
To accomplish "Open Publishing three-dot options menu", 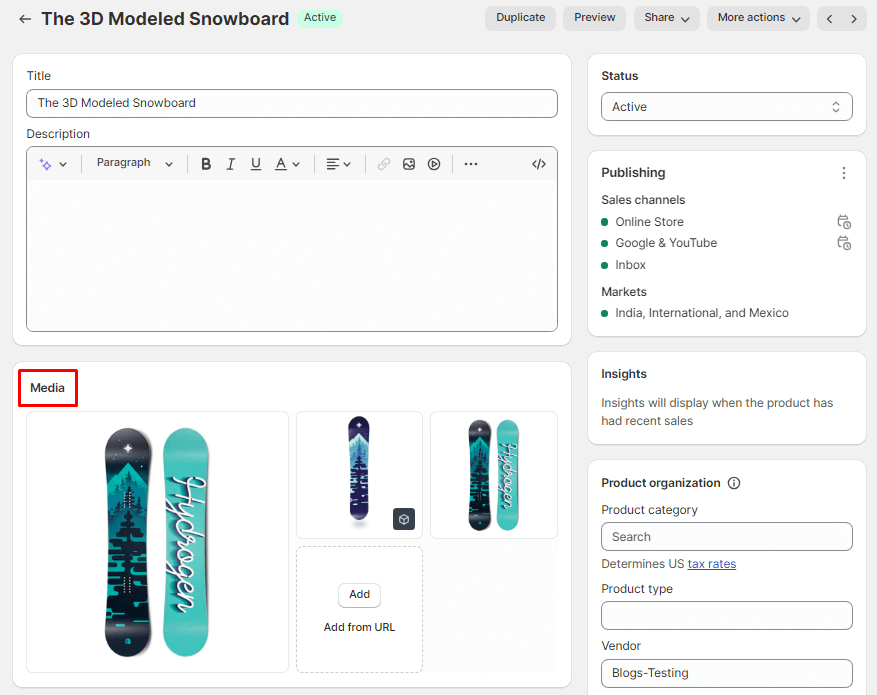I will (843, 173).
